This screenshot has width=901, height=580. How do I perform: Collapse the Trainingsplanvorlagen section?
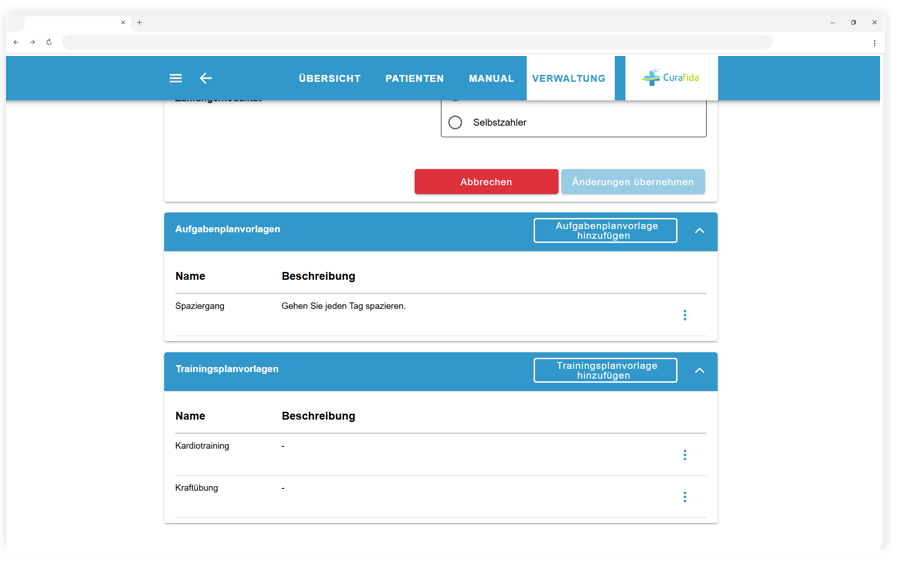(x=699, y=370)
